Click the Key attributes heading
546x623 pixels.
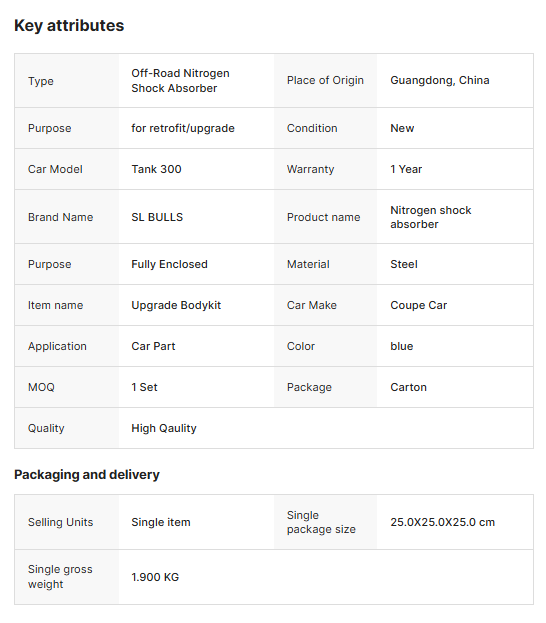(x=69, y=25)
